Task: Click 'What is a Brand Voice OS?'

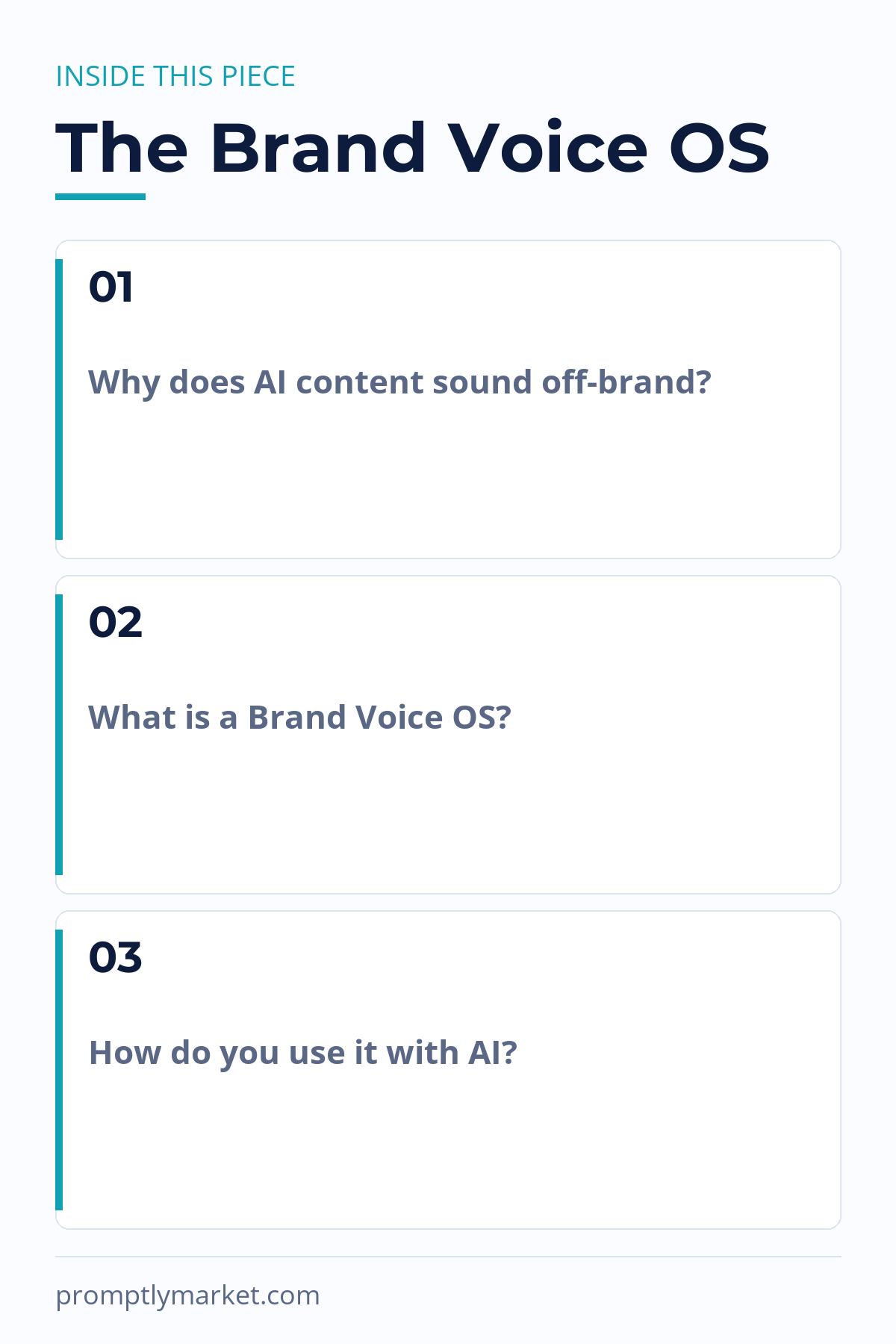Action: [x=300, y=718]
